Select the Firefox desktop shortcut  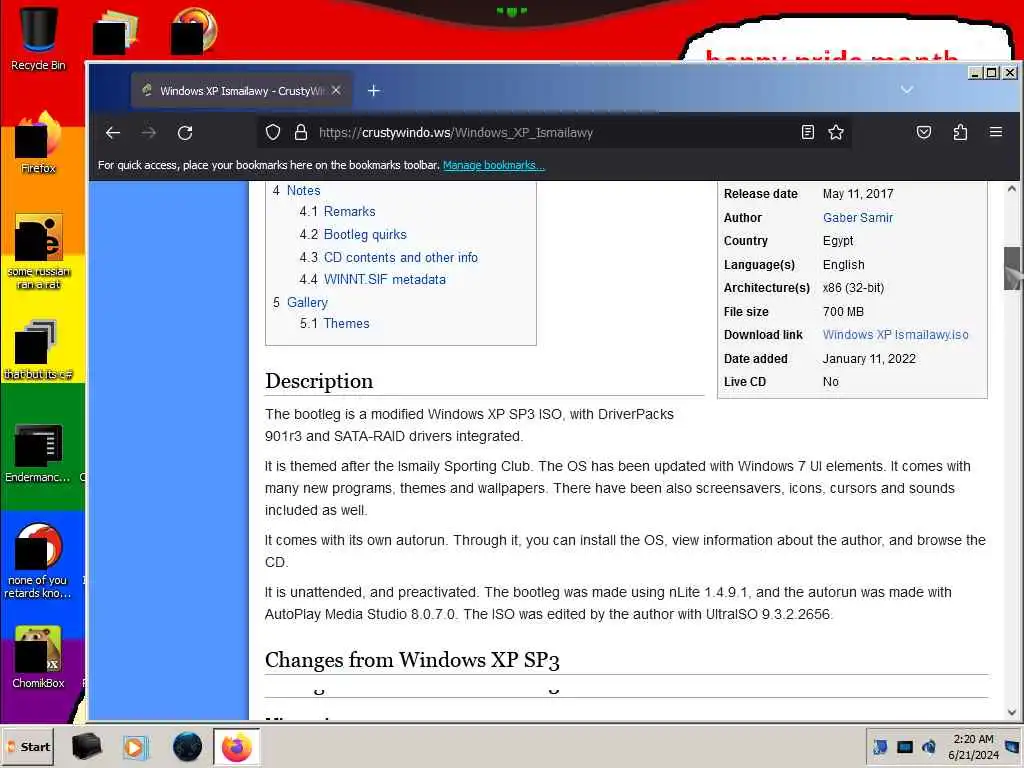coord(38,142)
